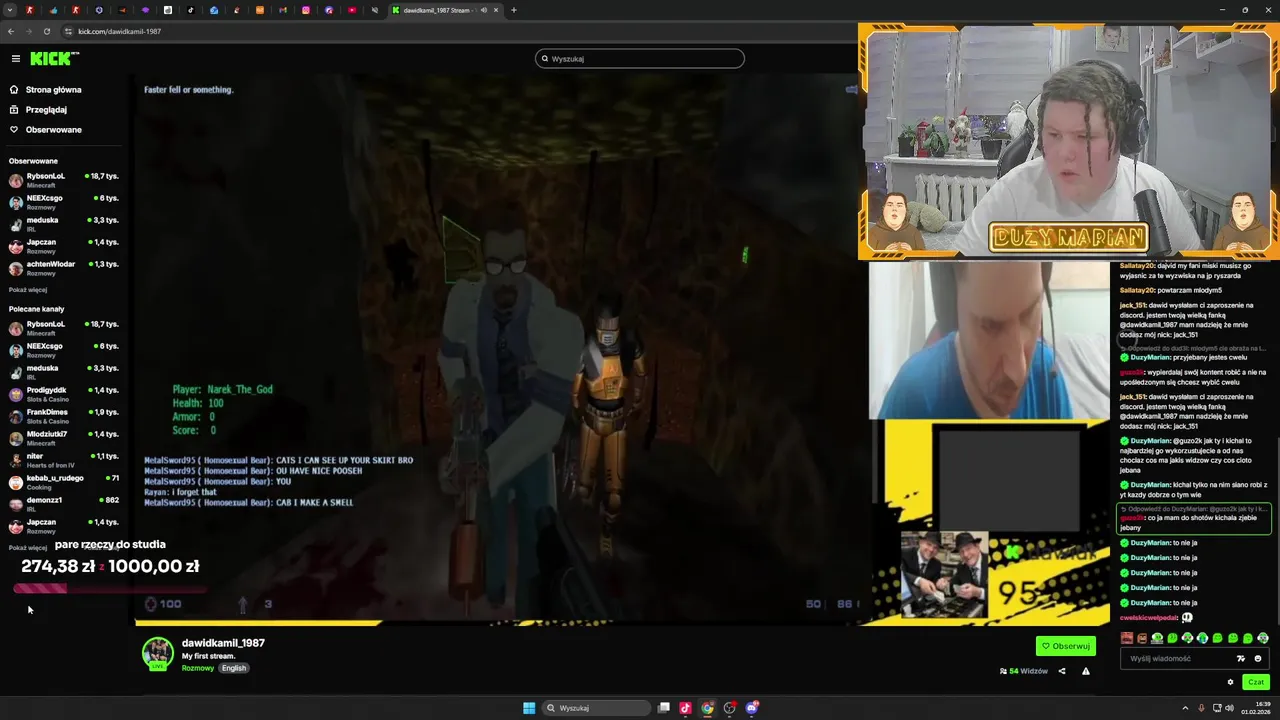Click the Rozmowy category link under stream title

pyautogui.click(x=198, y=668)
